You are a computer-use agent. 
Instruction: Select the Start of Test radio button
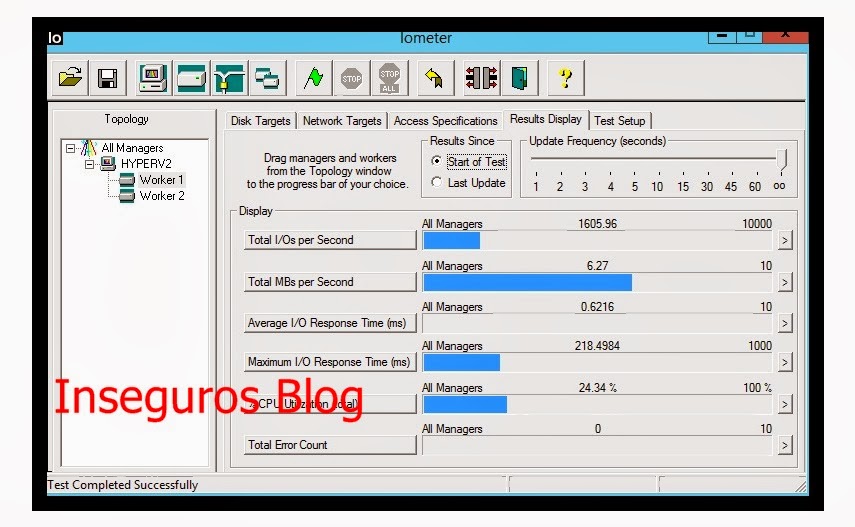[436, 161]
